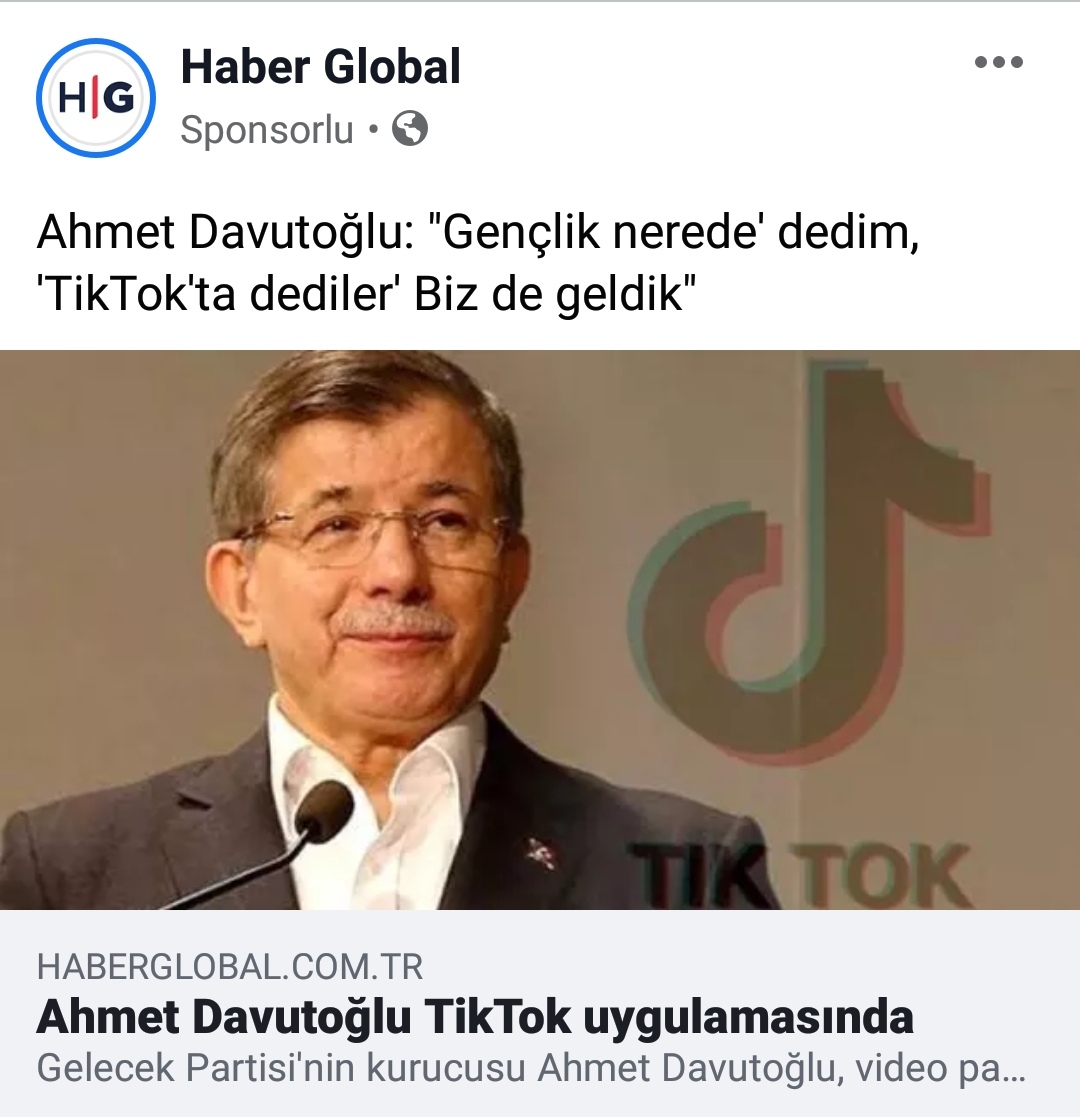Open the Haber Global HG profile logo
Image resolution: width=1080 pixels, height=1117 pixels.
[x=95, y=98]
